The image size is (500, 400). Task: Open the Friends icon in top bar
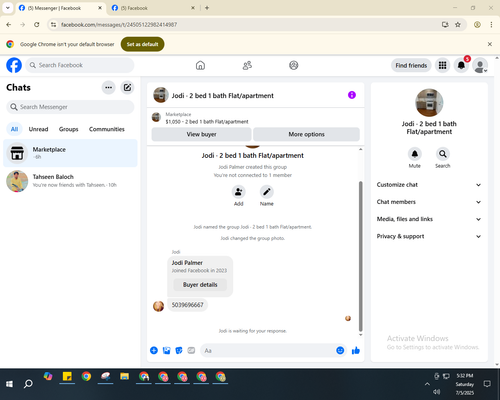[x=247, y=65]
